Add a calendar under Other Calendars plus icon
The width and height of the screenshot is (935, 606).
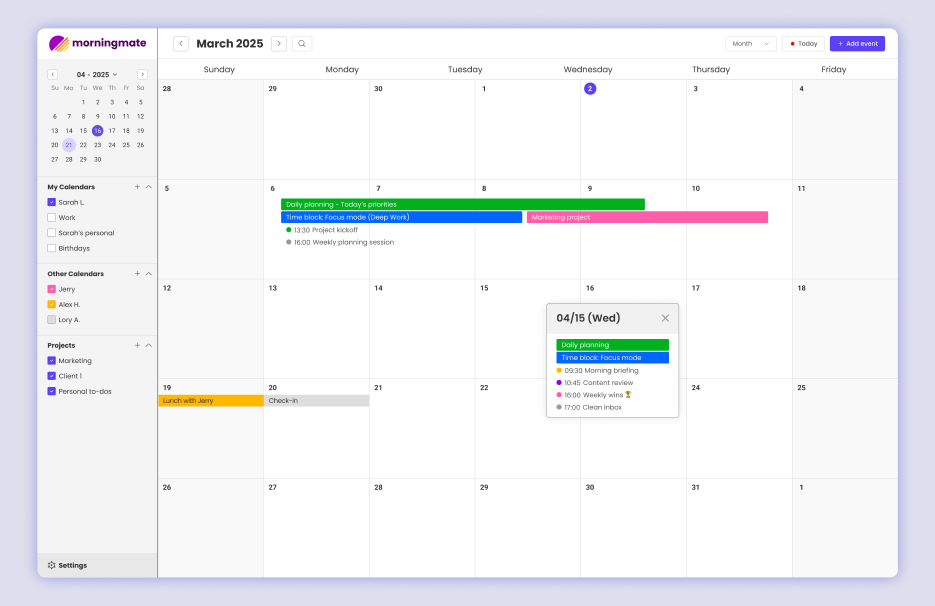click(x=137, y=274)
